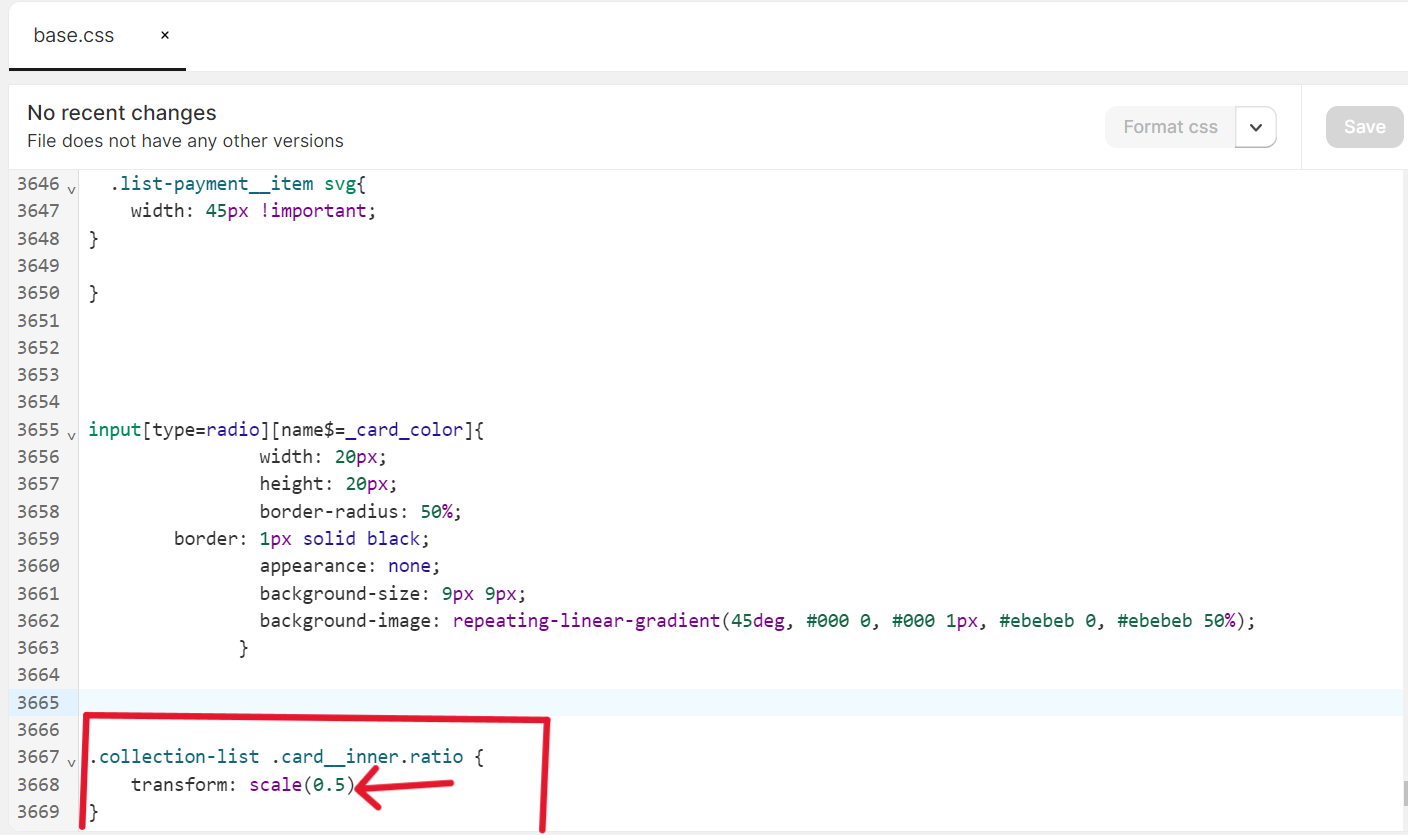Click the "appearance: none;" line

click(350, 566)
